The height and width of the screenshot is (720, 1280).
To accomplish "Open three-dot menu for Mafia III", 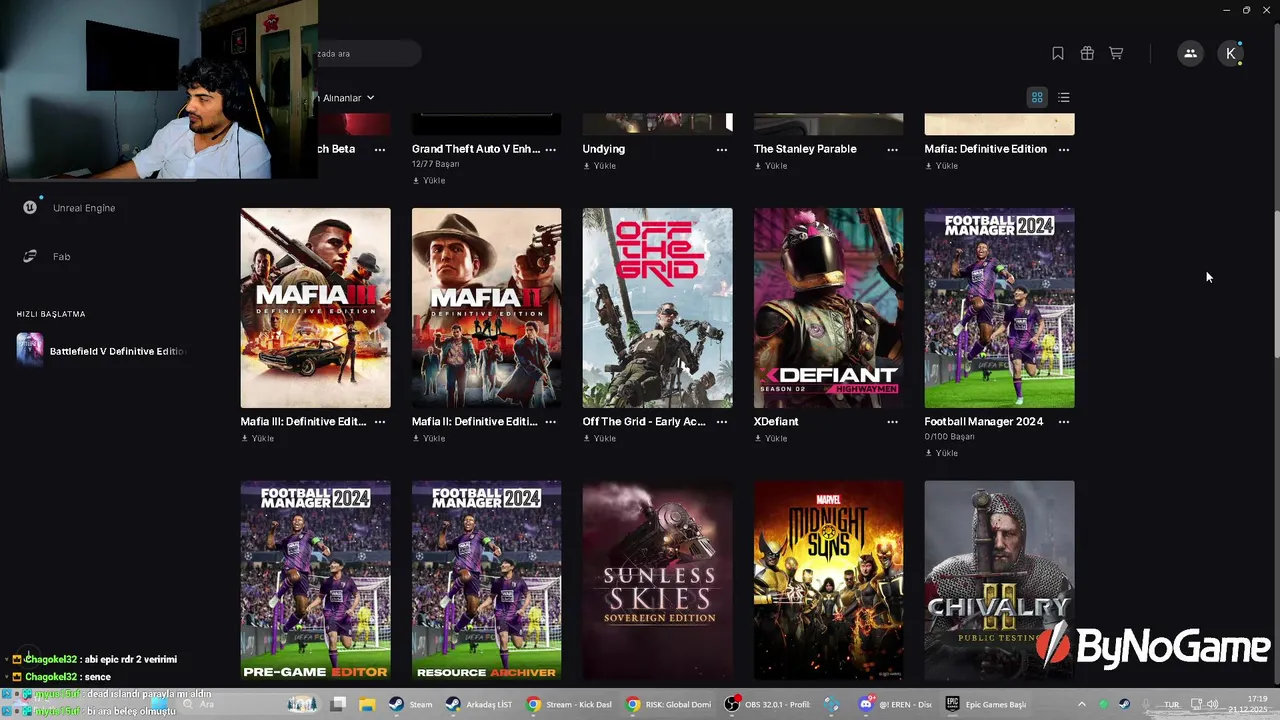I will tap(380, 422).
